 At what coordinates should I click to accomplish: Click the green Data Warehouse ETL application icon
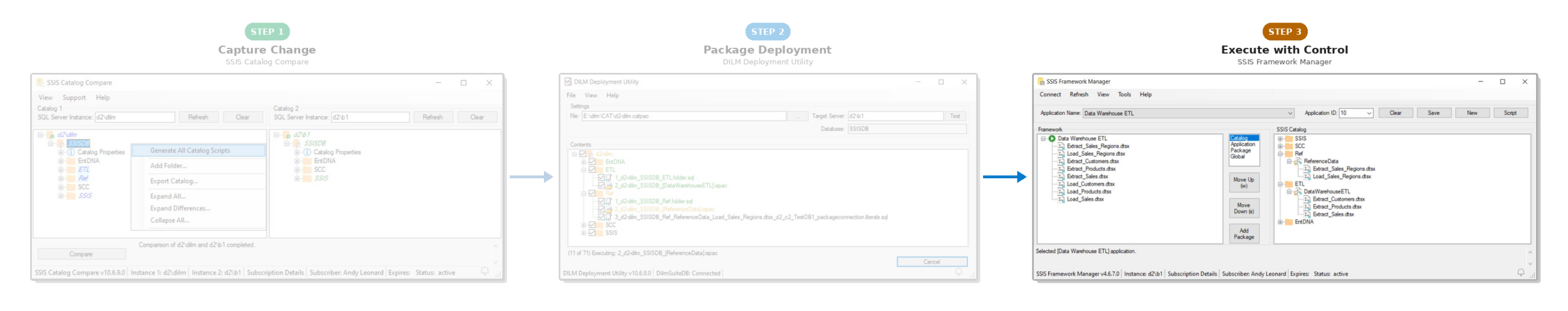[x=1052, y=138]
